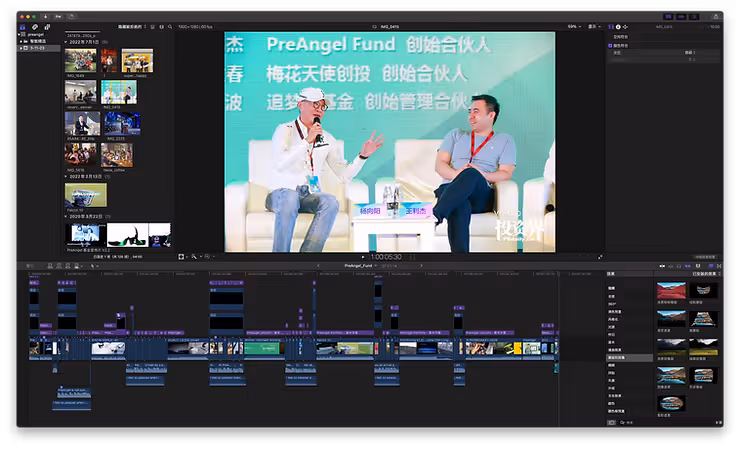Open the viewer display options dropdown

(594, 26)
